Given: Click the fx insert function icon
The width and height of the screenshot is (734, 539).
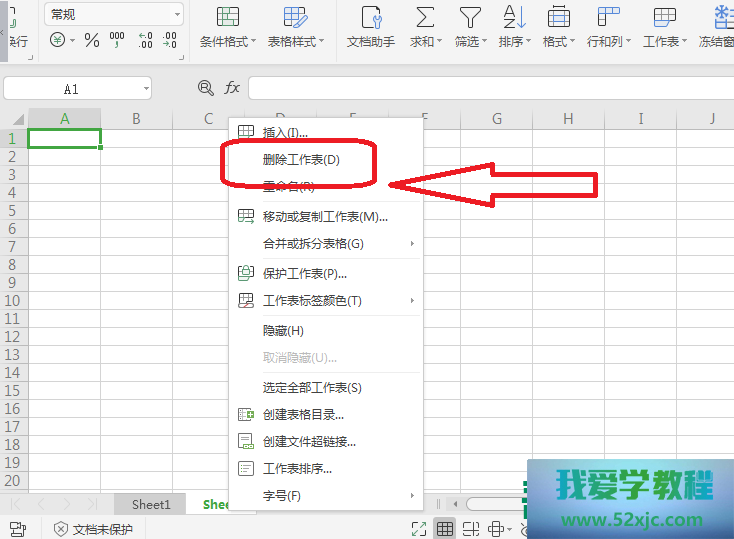Looking at the screenshot, I should 232,88.
